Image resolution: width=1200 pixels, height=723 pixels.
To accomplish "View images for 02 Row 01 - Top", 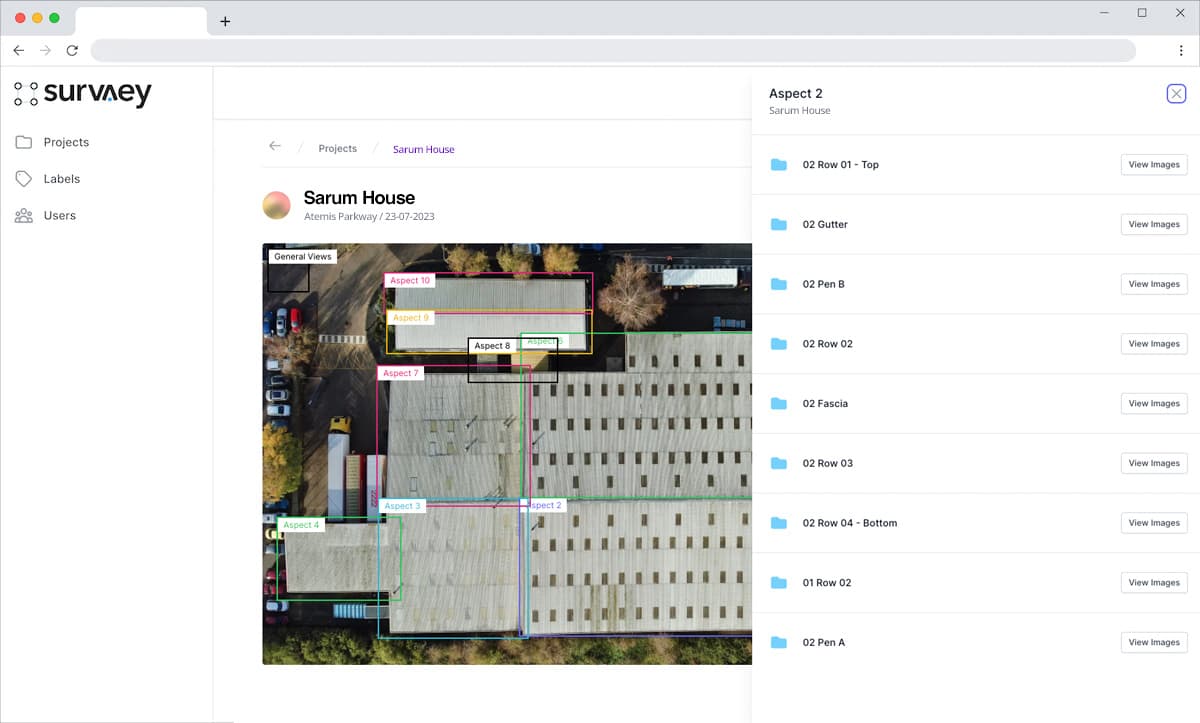I will point(1153,165).
